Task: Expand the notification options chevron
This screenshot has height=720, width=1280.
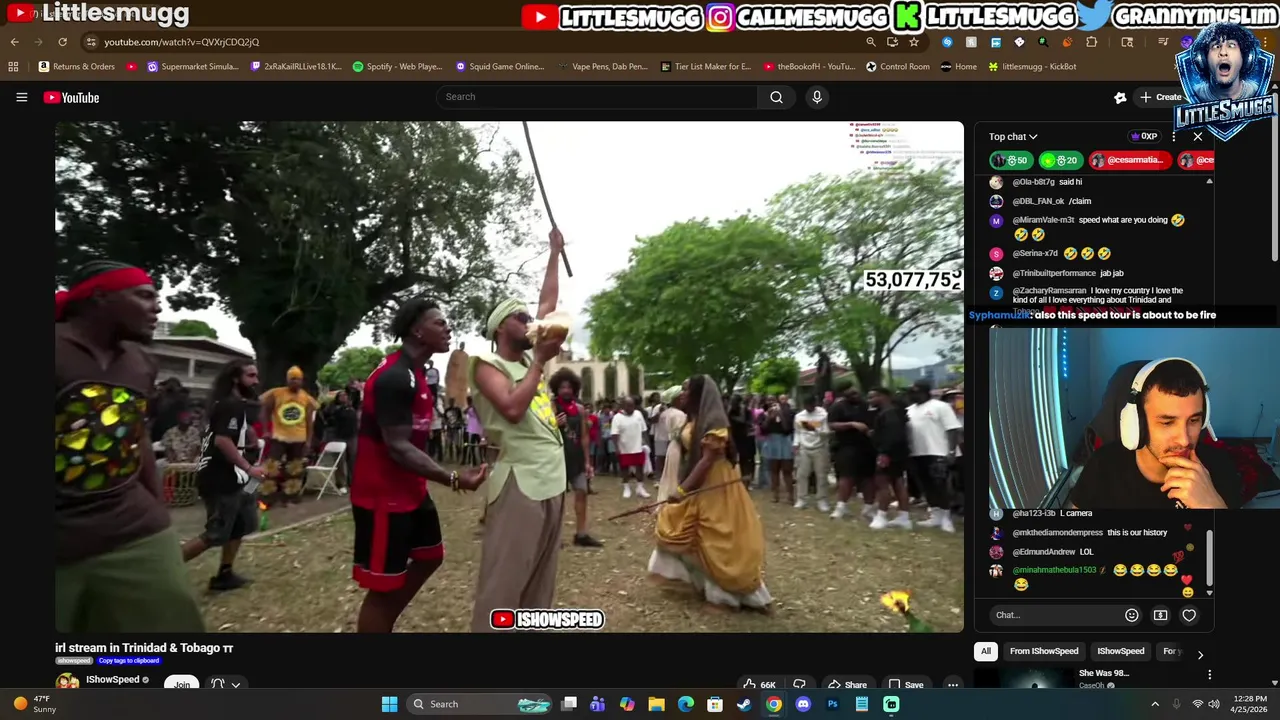Action: click(236, 685)
